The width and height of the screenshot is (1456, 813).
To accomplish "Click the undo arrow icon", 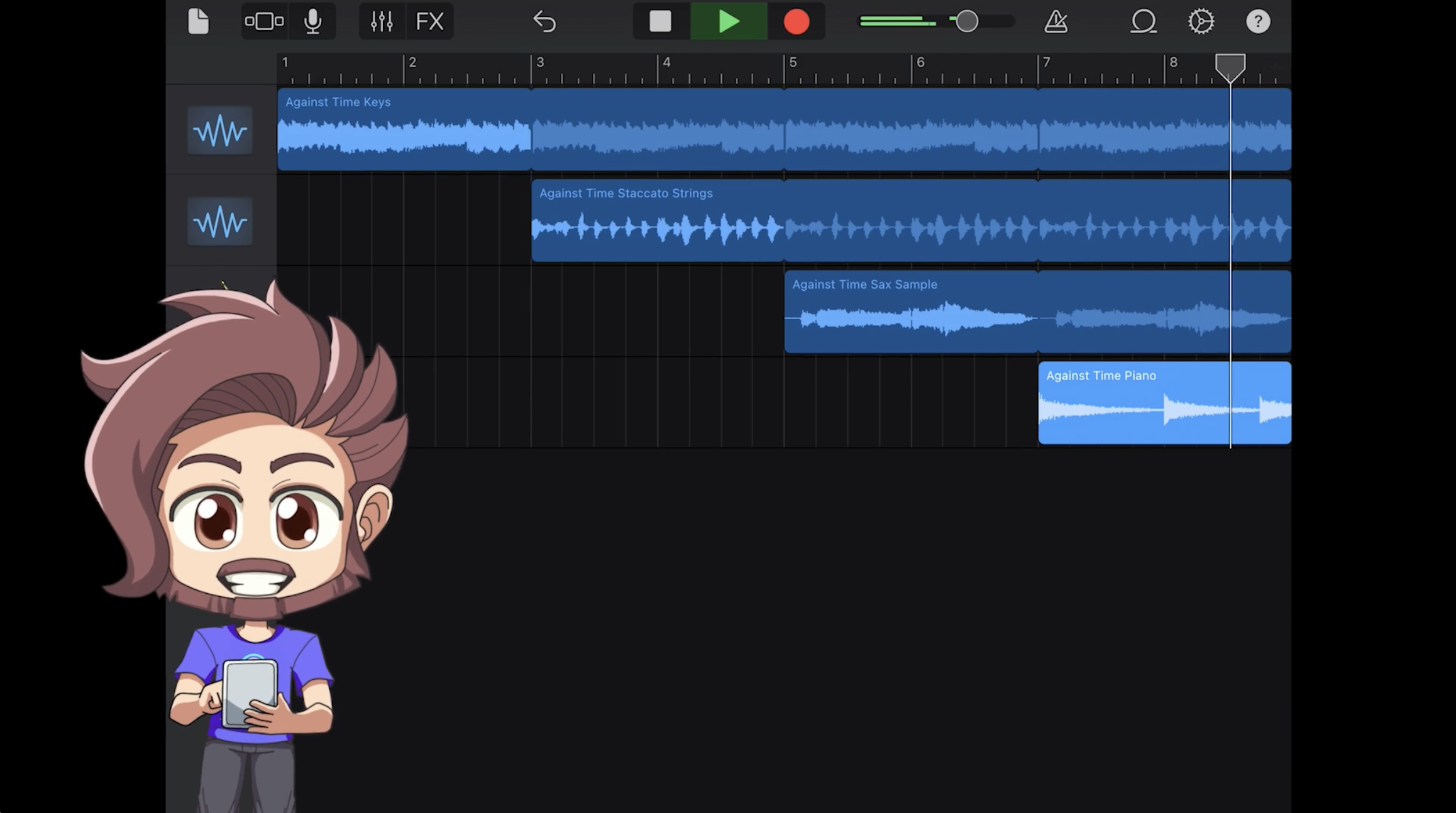I will tap(544, 21).
